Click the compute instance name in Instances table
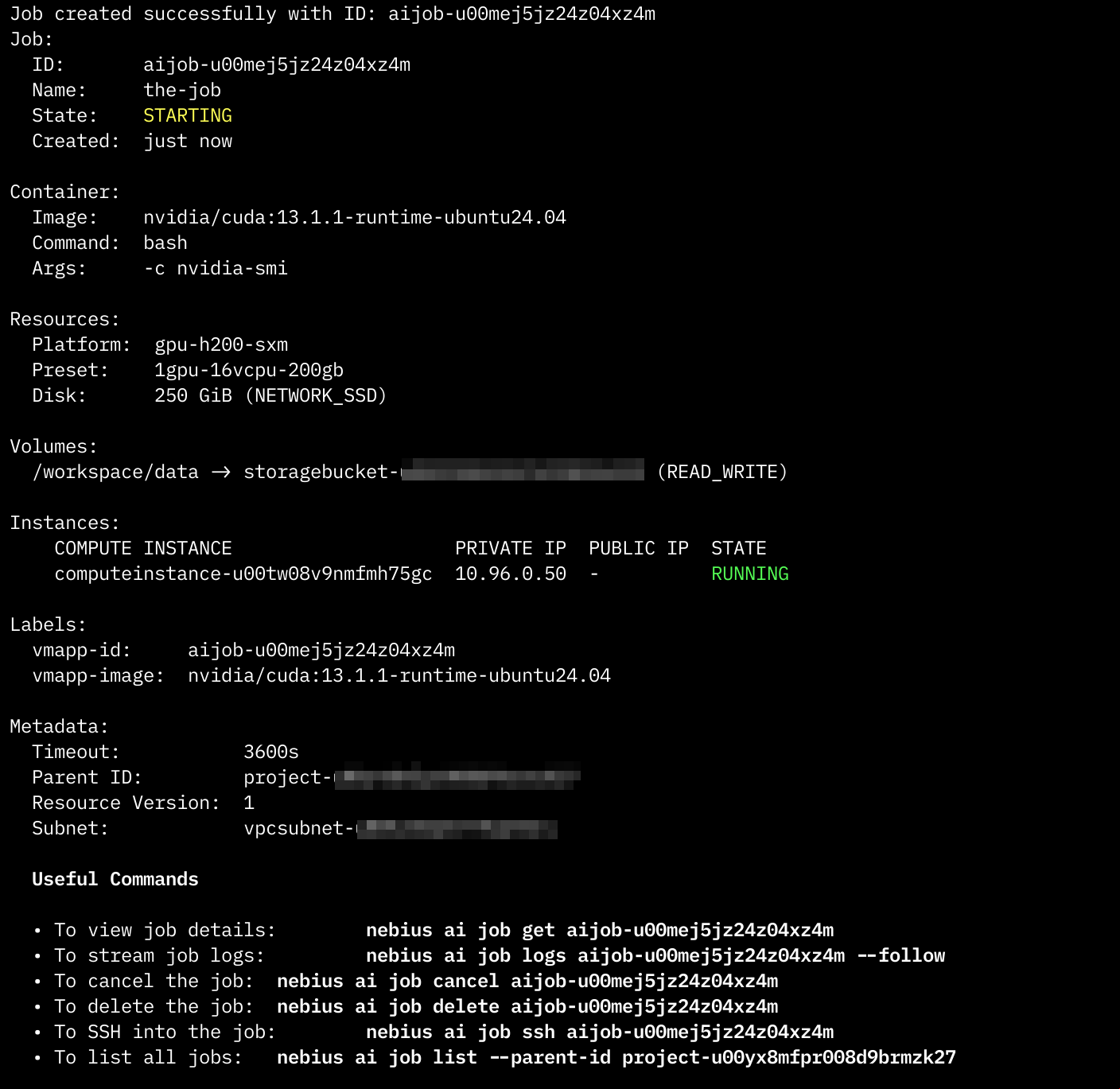 coord(243,574)
